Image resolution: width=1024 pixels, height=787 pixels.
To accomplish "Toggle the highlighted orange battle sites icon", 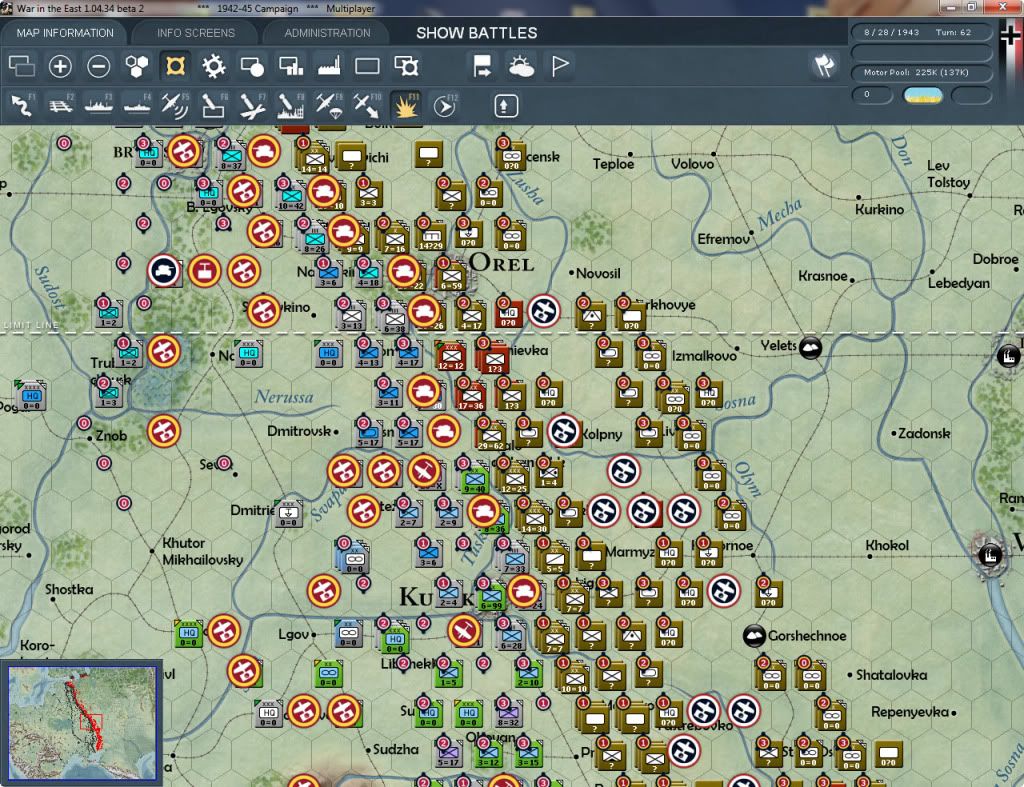I will coord(175,66).
